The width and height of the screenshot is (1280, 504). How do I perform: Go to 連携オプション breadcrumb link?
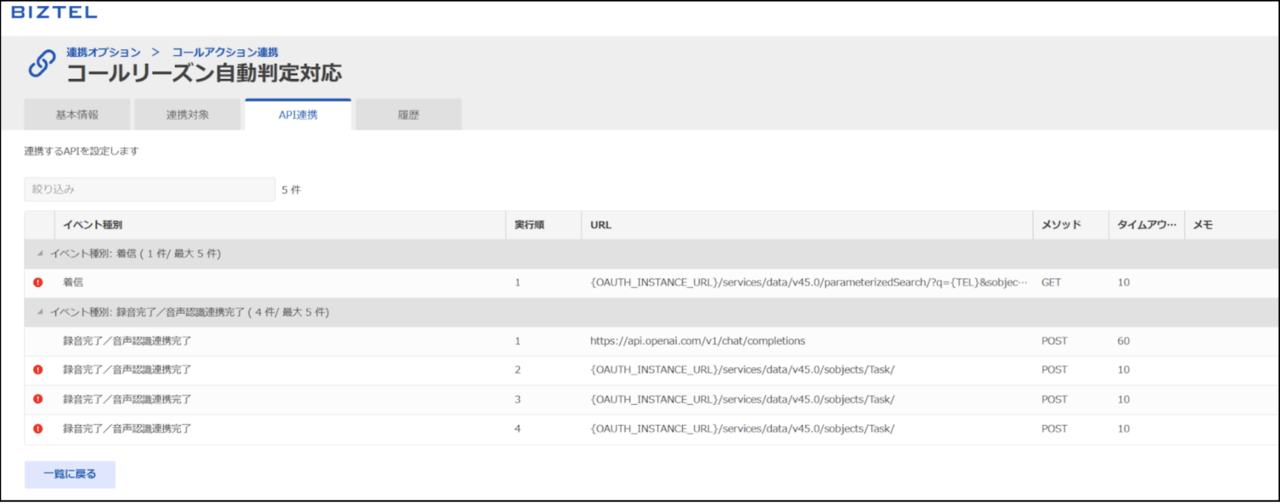point(104,51)
